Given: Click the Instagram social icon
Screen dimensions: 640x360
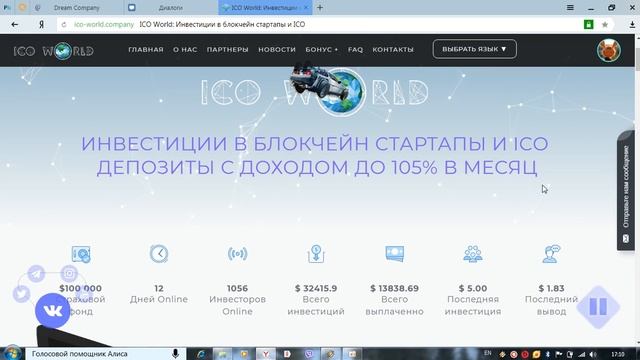Looking at the screenshot, I should (69, 273).
